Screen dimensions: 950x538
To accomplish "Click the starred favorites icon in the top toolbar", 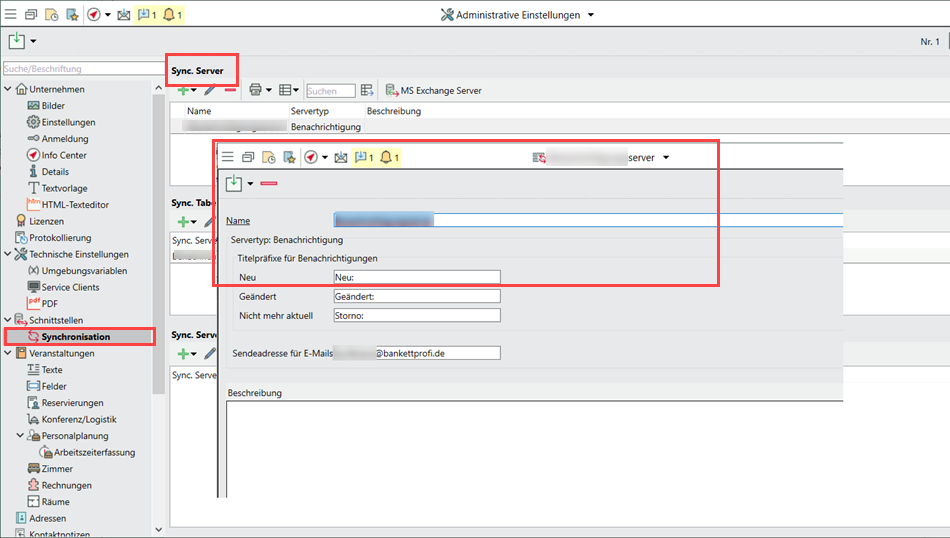I will [x=72, y=15].
